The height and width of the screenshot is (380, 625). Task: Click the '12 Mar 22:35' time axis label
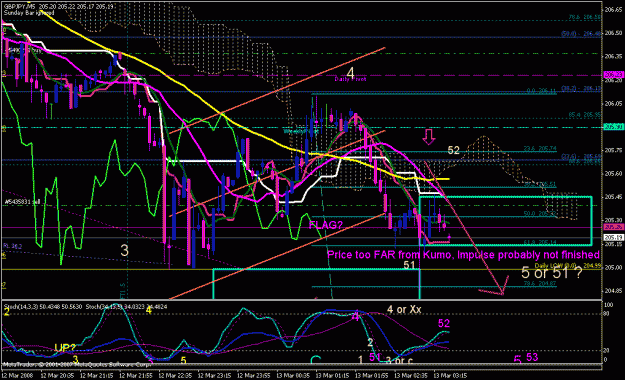[x=175, y=375]
